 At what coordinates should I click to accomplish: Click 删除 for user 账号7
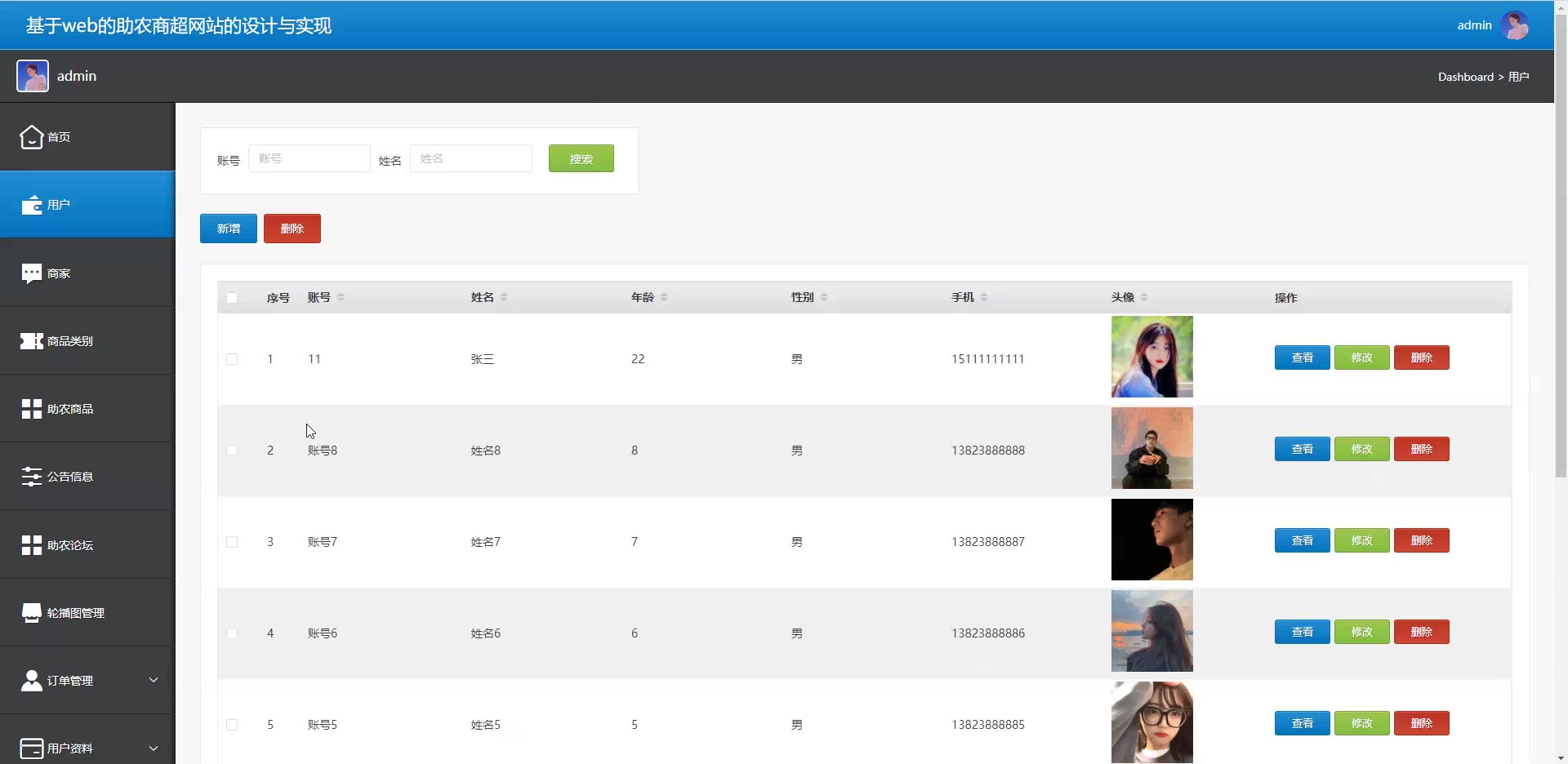coord(1422,540)
